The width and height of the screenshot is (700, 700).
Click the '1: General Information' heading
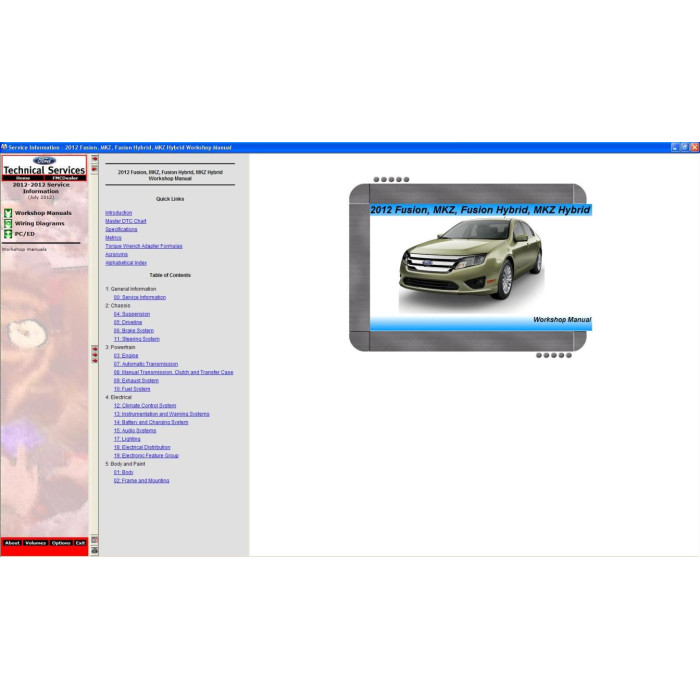(131, 289)
